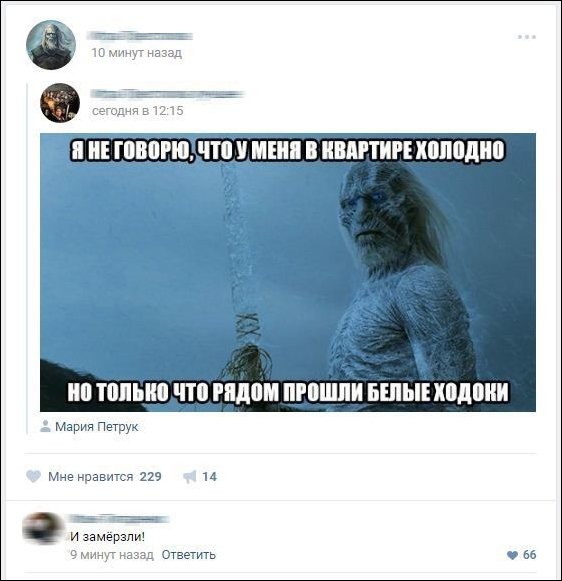Click the person icon beside Мария Петрук
Viewport: 562px width, 581px height.
pyautogui.click(x=45, y=426)
